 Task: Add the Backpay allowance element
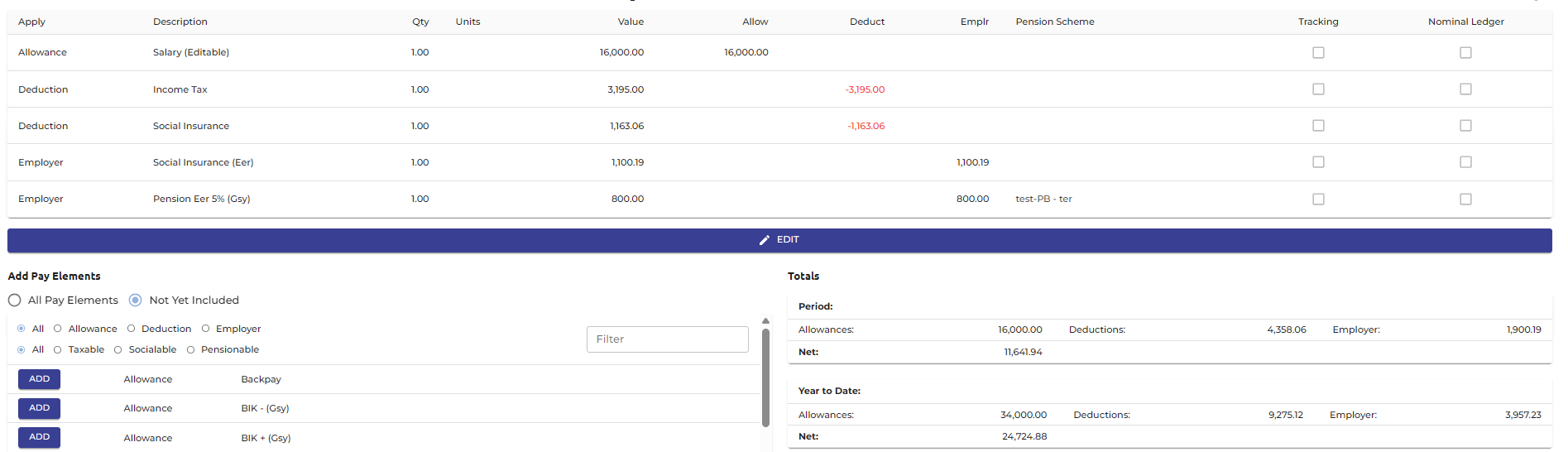click(39, 379)
